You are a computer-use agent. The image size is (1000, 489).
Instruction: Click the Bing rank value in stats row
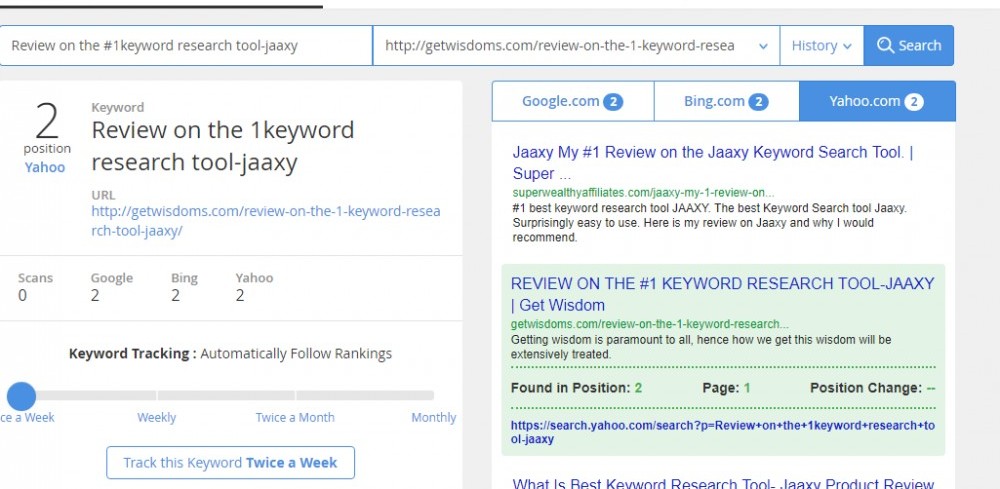[x=175, y=295]
